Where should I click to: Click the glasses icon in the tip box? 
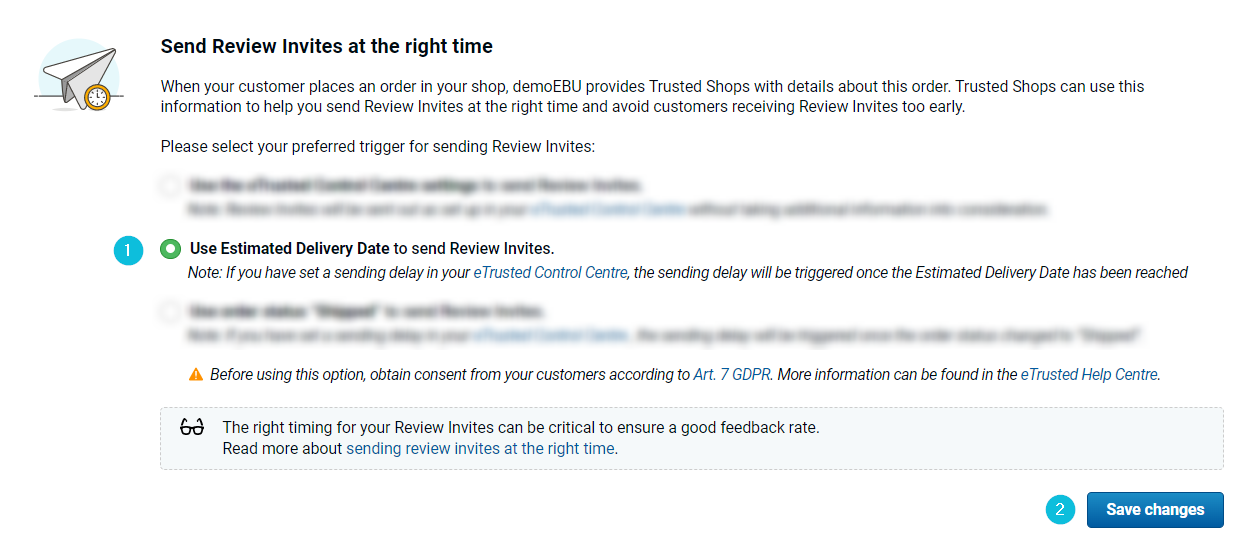click(x=192, y=427)
